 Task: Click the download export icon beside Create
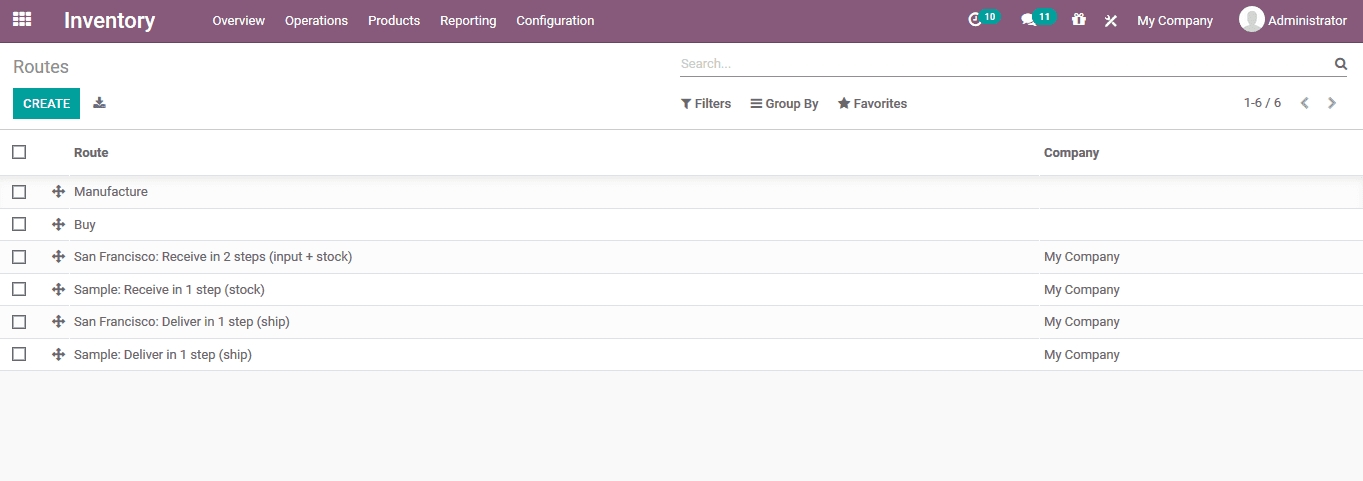tap(99, 103)
